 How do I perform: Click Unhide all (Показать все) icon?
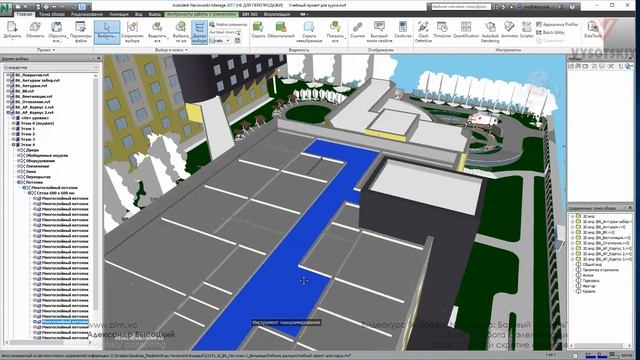click(335, 32)
